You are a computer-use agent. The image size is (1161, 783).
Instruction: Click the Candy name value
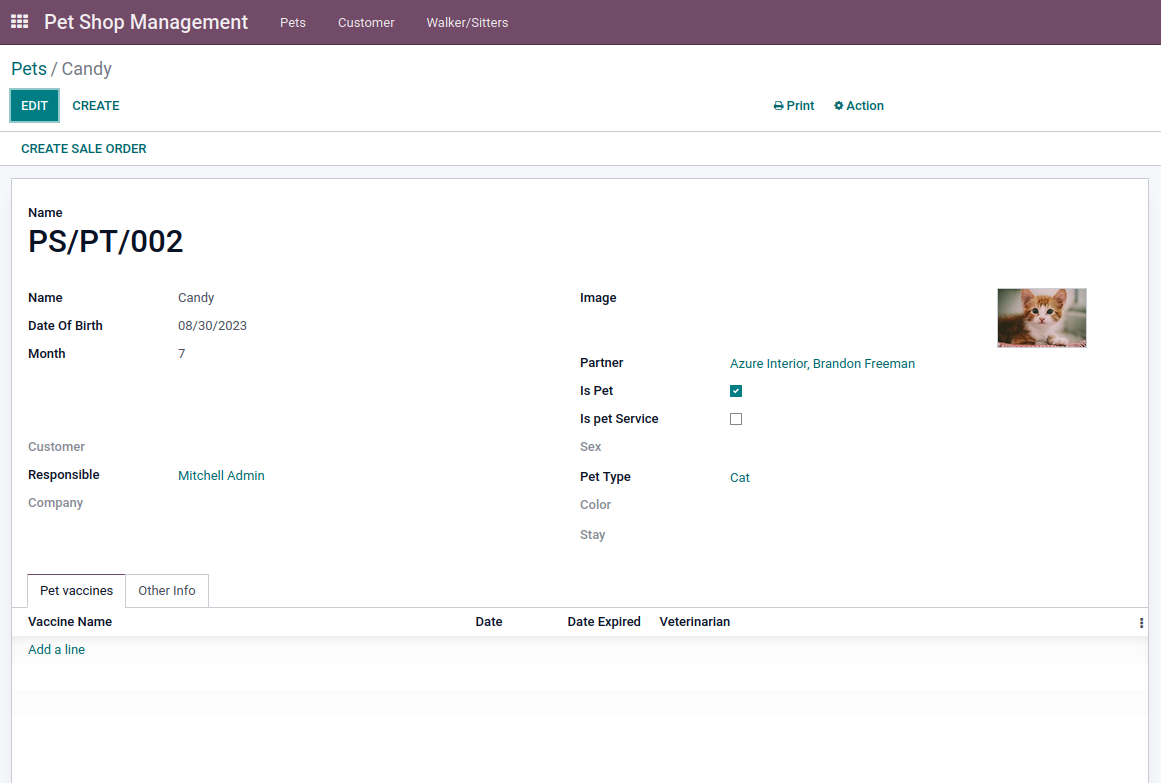tap(195, 298)
